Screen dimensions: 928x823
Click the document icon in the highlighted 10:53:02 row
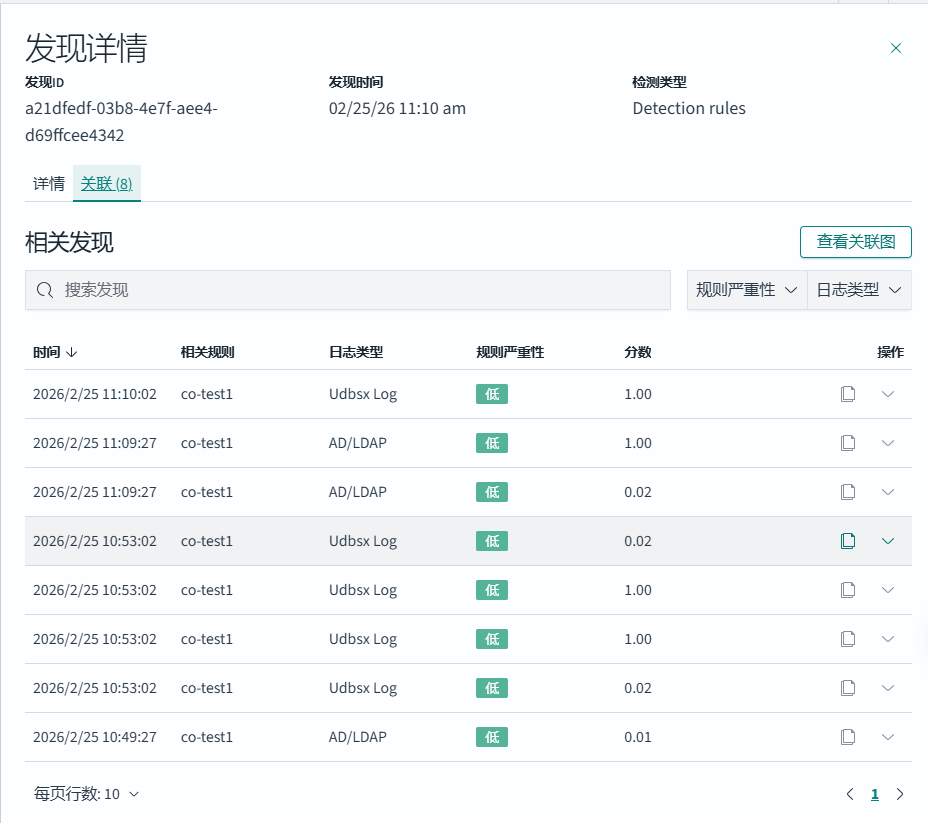(x=848, y=541)
